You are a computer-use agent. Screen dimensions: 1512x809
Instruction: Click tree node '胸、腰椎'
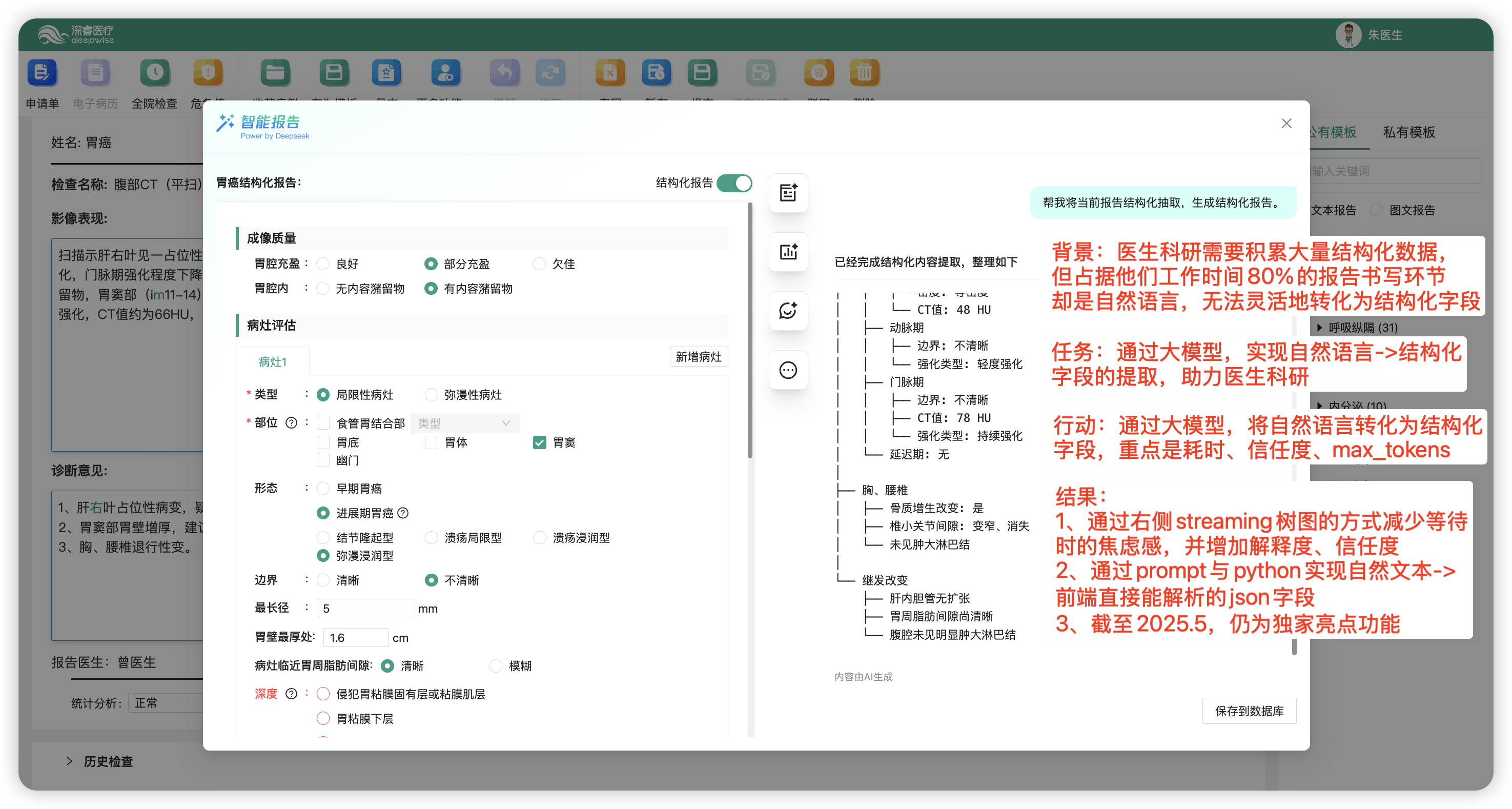tap(885, 490)
